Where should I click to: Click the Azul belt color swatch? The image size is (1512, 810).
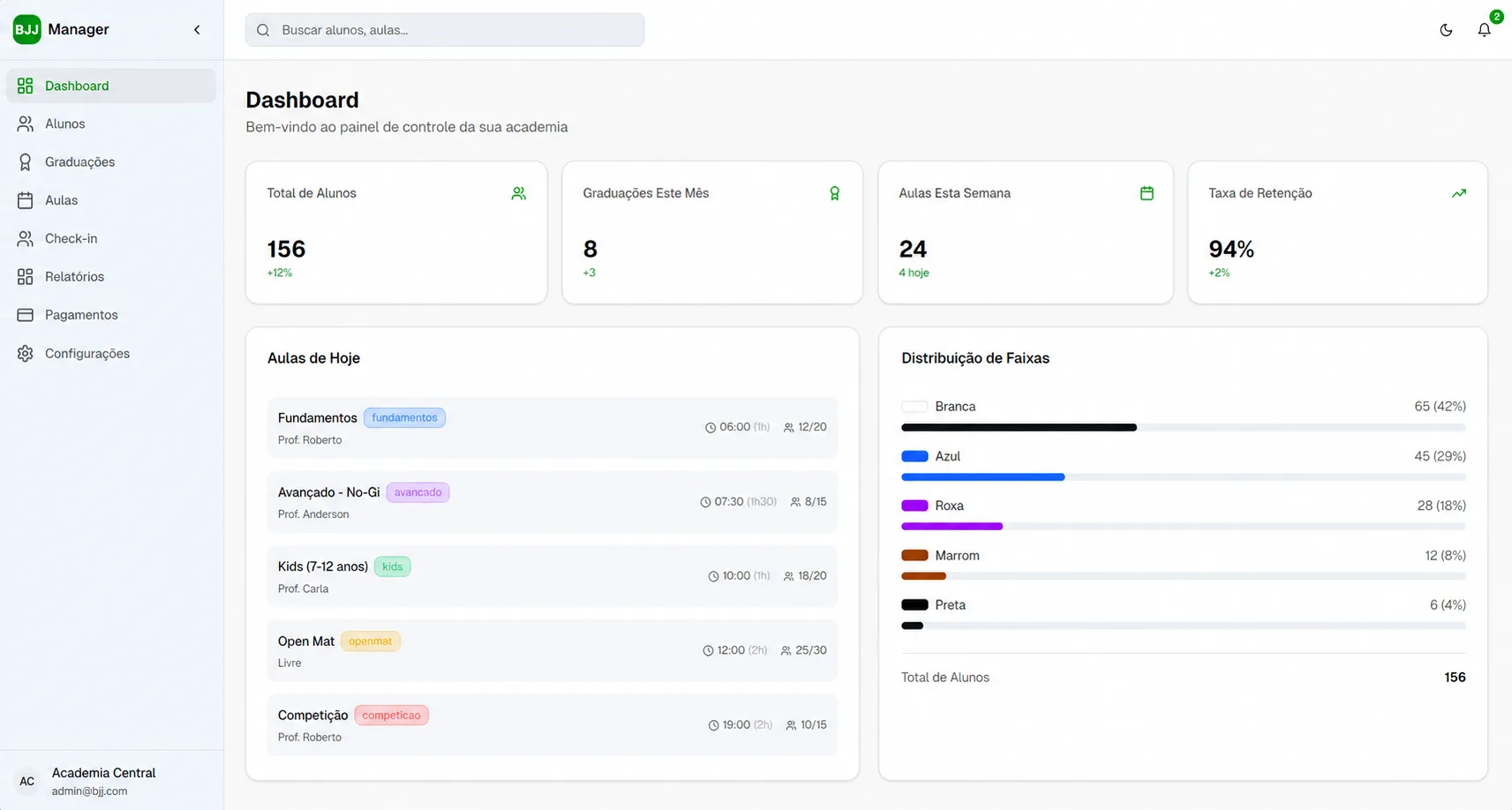(x=914, y=456)
